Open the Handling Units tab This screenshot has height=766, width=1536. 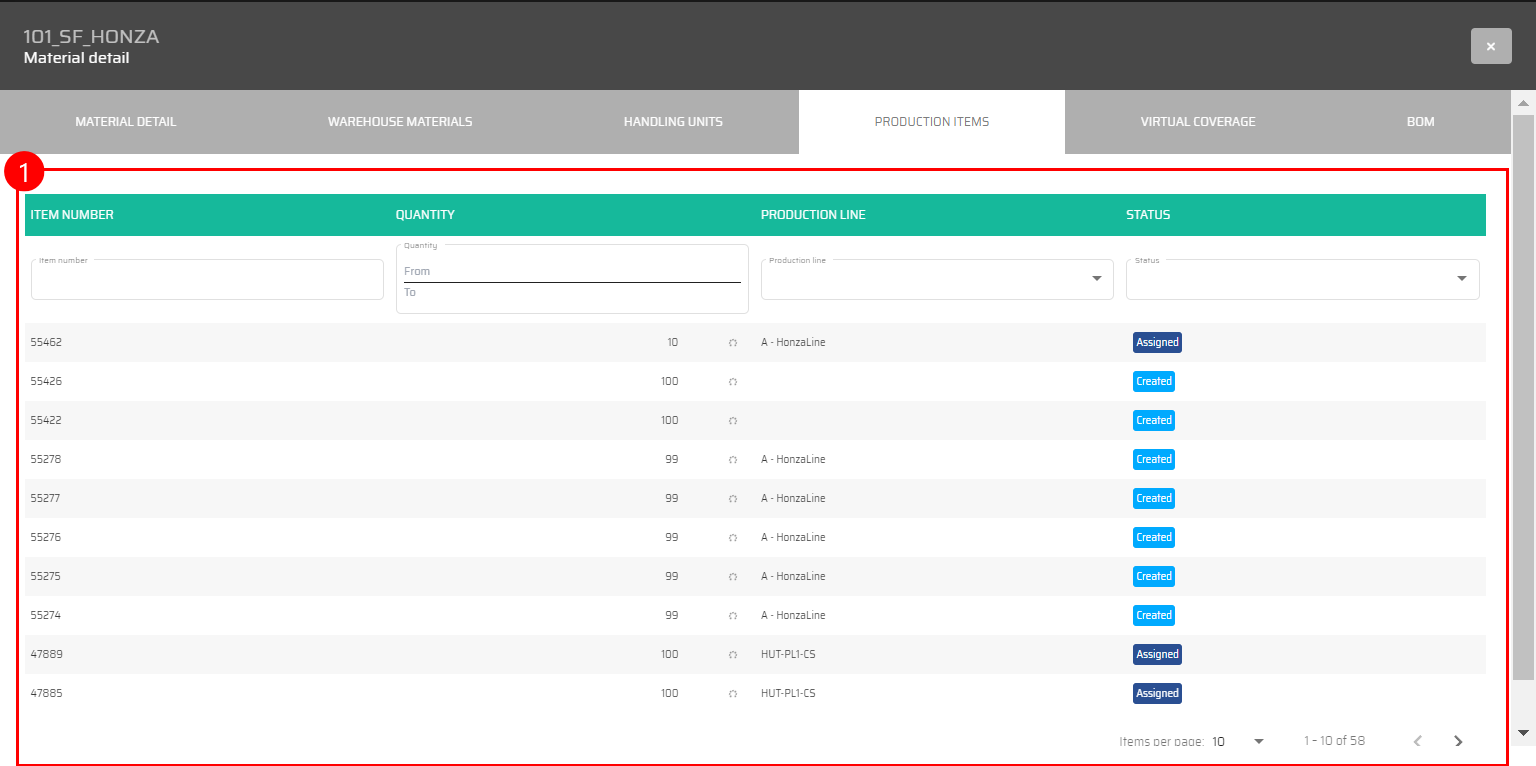tap(673, 122)
